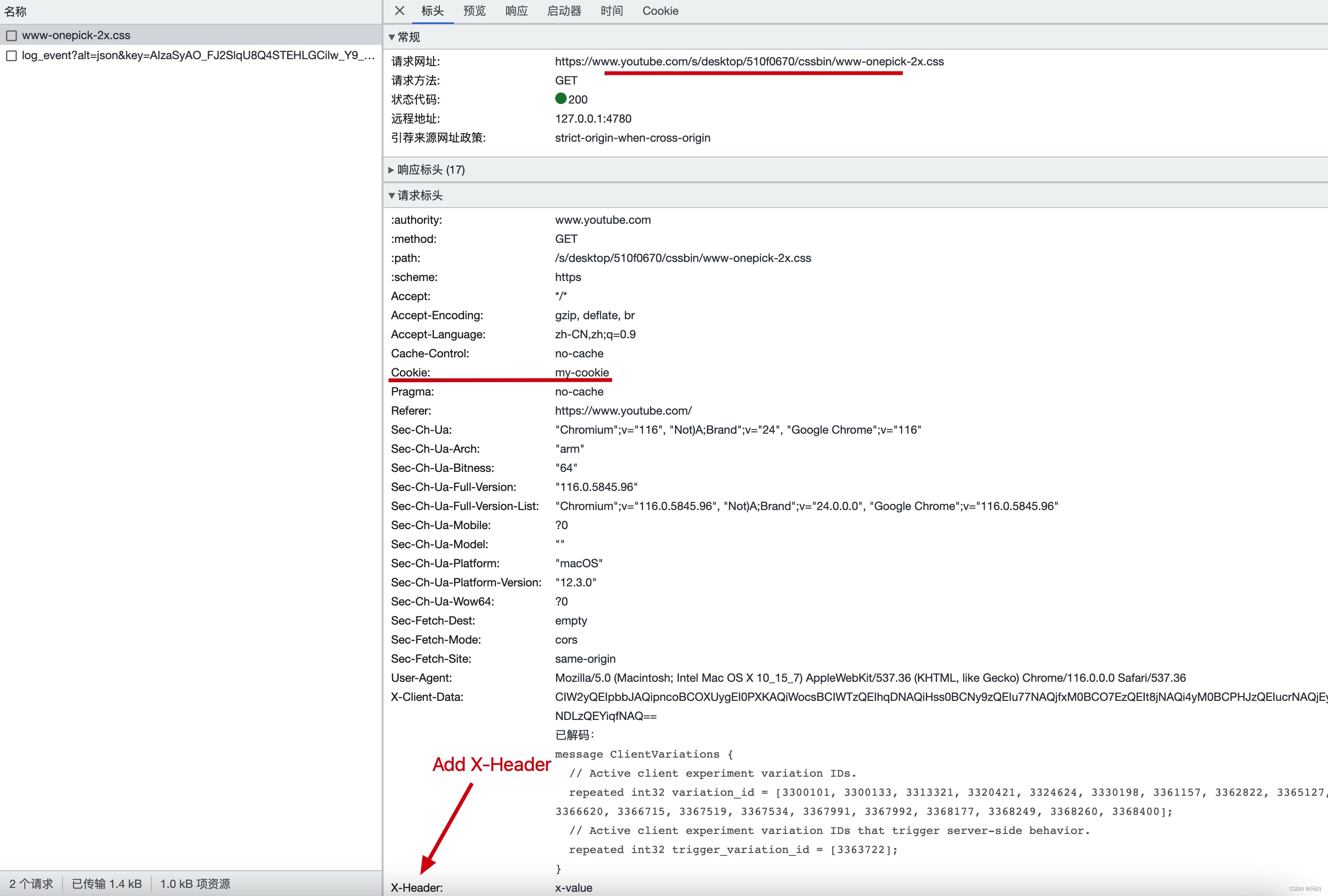Click the Sec-Ch-Ua-Full-Version-List value

(x=807, y=506)
